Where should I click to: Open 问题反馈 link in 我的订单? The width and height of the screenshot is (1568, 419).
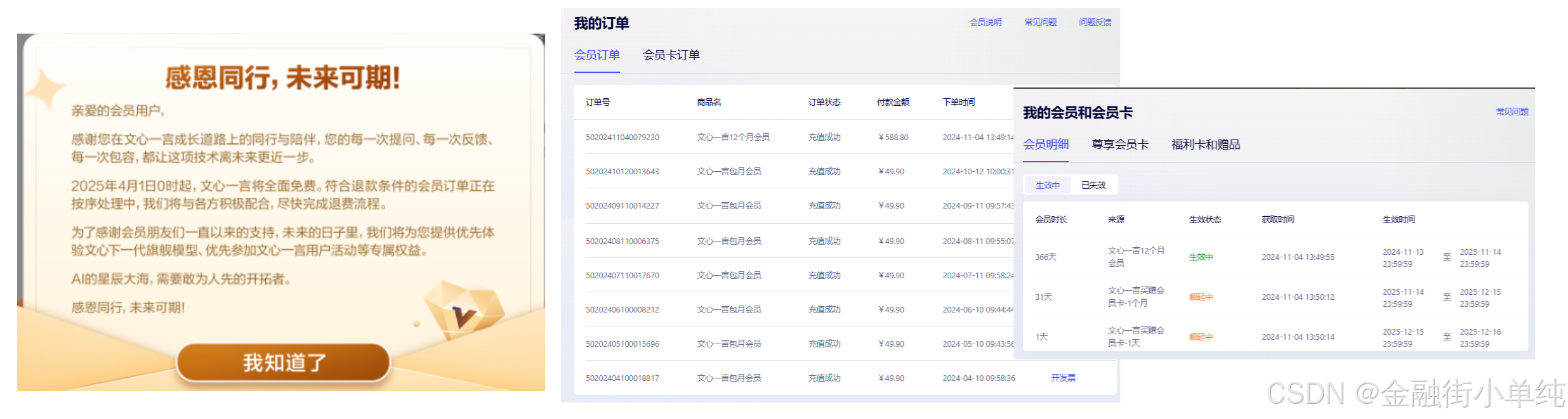click(x=1095, y=22)
